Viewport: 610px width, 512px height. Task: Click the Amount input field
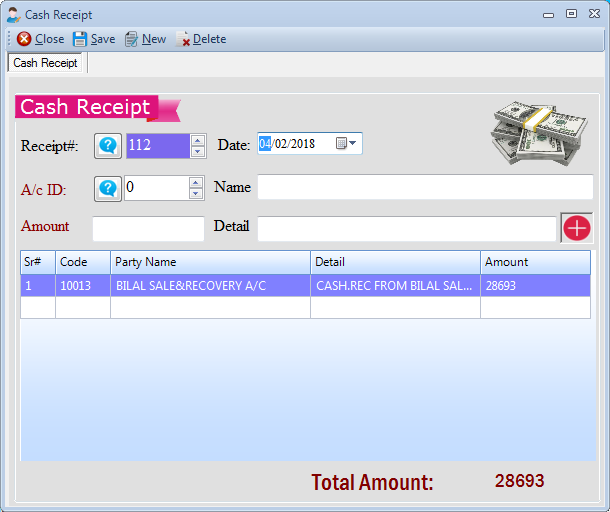coord(148,228)
